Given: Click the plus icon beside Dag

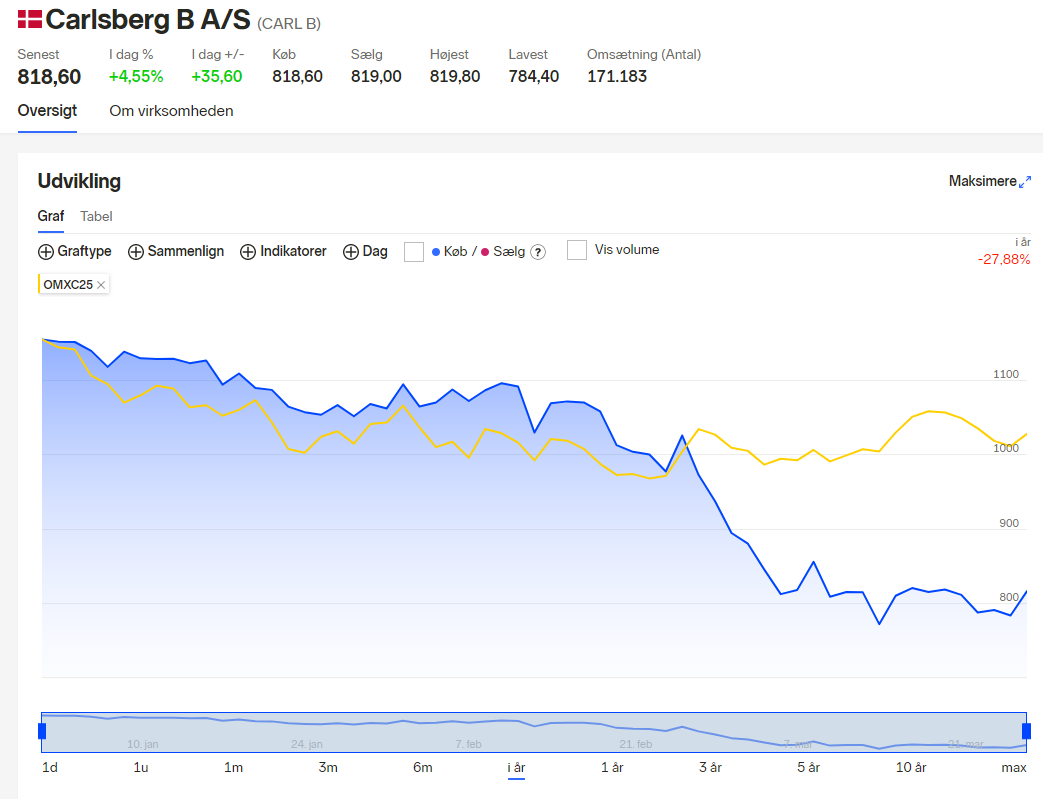Looking at the screenshot, I should pyautogui.click(x=351, y=252).
